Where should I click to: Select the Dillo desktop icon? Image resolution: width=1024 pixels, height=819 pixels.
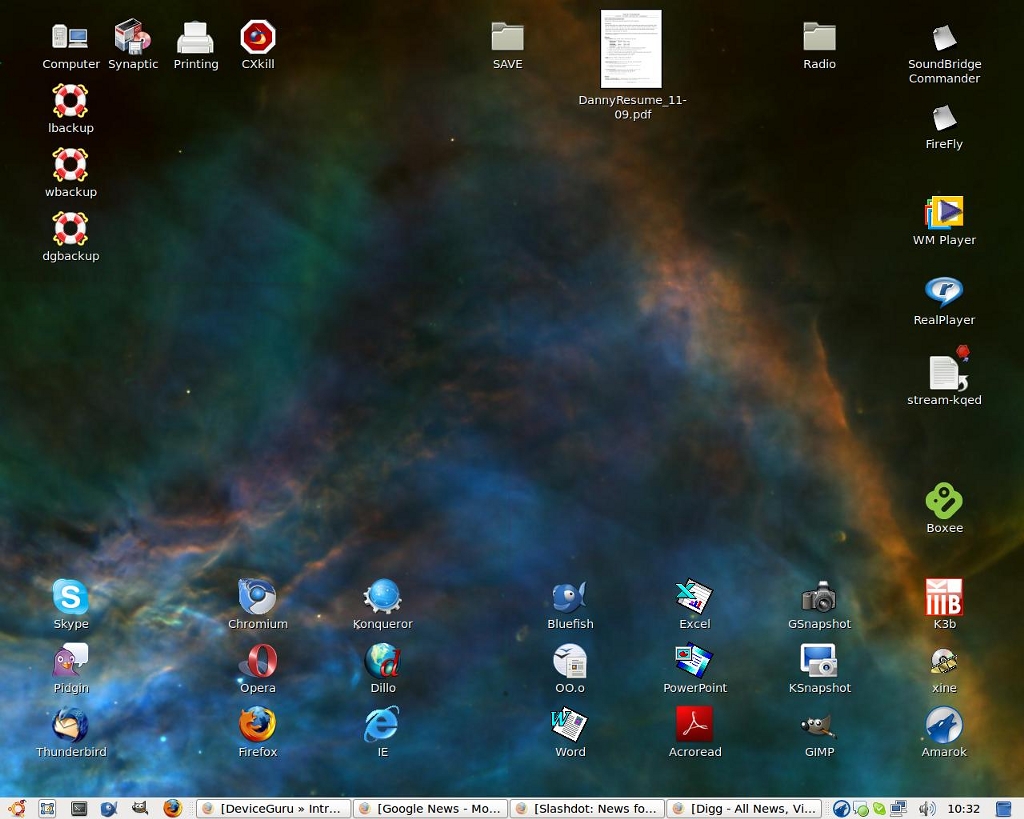coord(383,660)
